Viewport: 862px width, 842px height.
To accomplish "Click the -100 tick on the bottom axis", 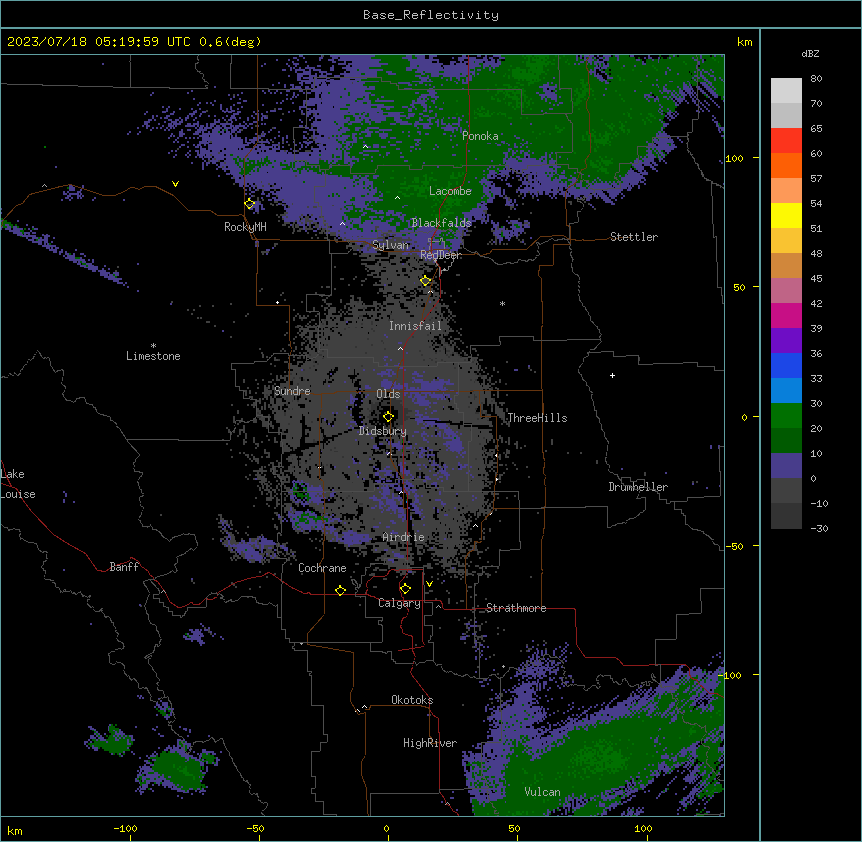I will click(x=125, y=829).
